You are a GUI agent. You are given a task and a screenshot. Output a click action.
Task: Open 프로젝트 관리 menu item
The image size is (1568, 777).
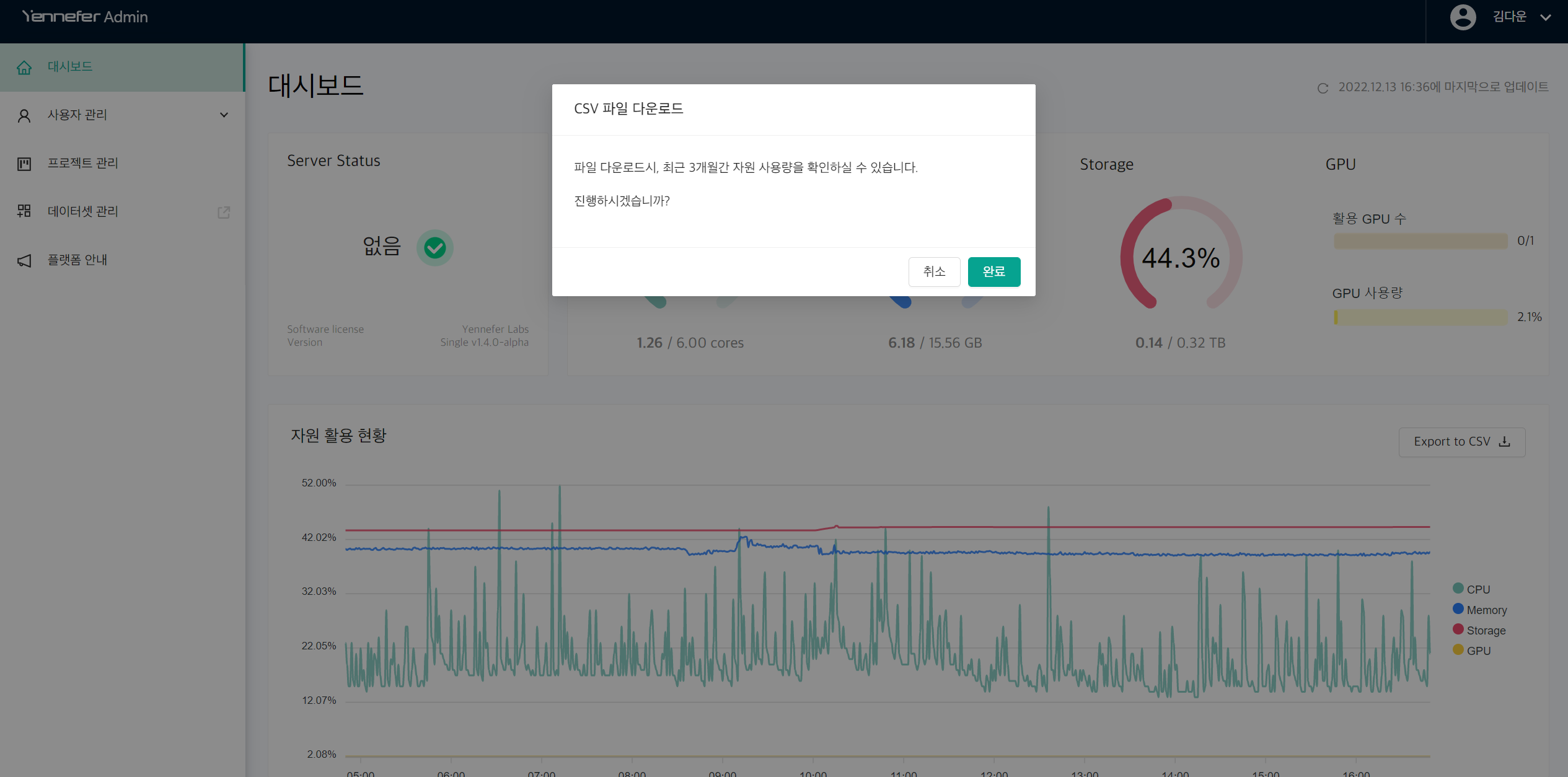[x=83, y=163]
